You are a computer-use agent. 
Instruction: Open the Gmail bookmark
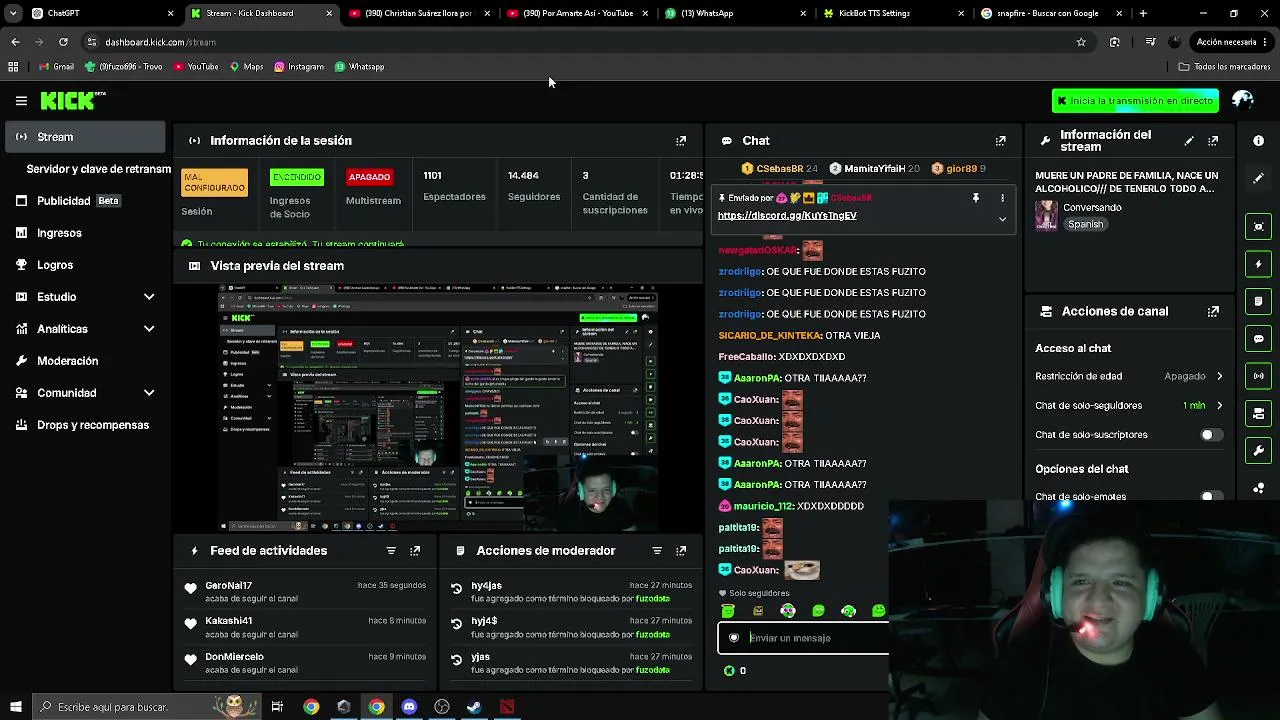[56, 67]
